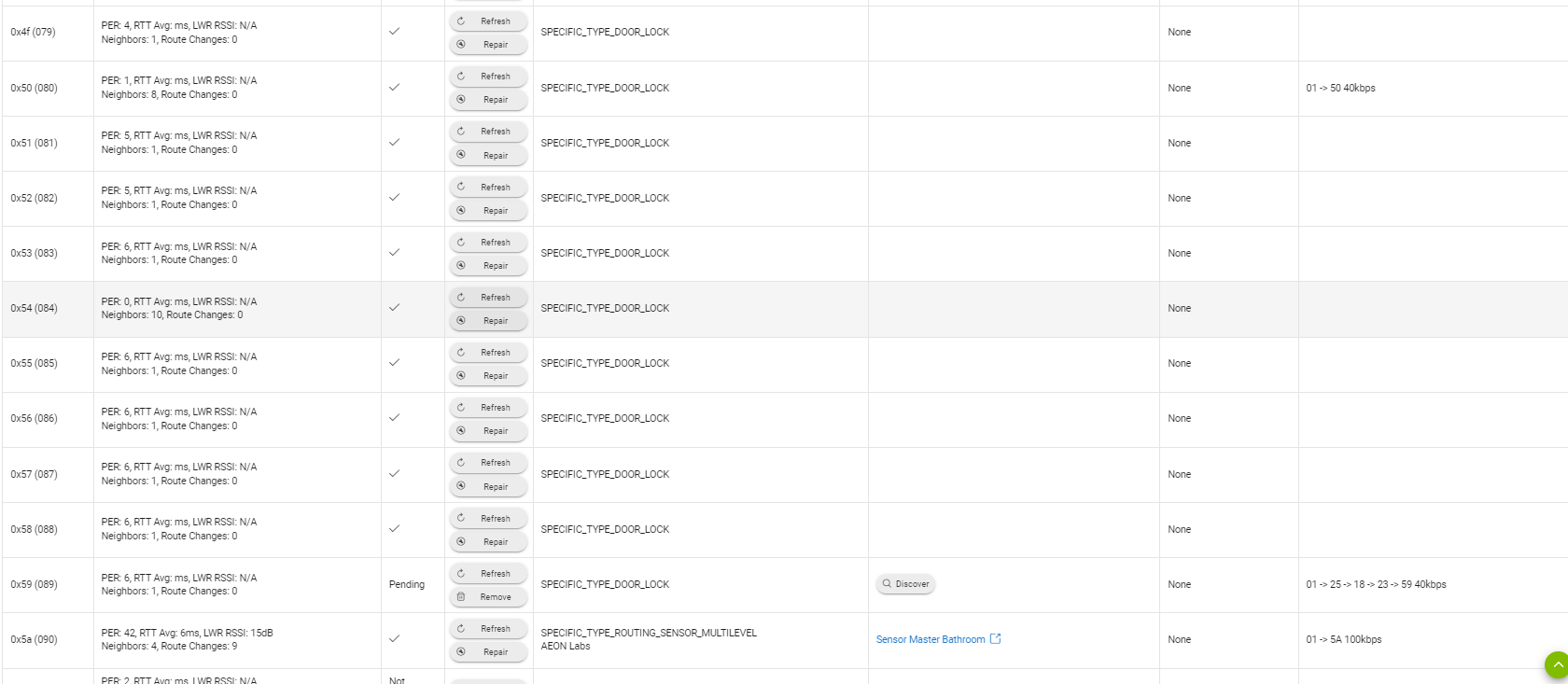Click refresh icon for node 0x50 (080)
Screen dimensions: 1568x684
pyautogui.click(x=461, y=77)
